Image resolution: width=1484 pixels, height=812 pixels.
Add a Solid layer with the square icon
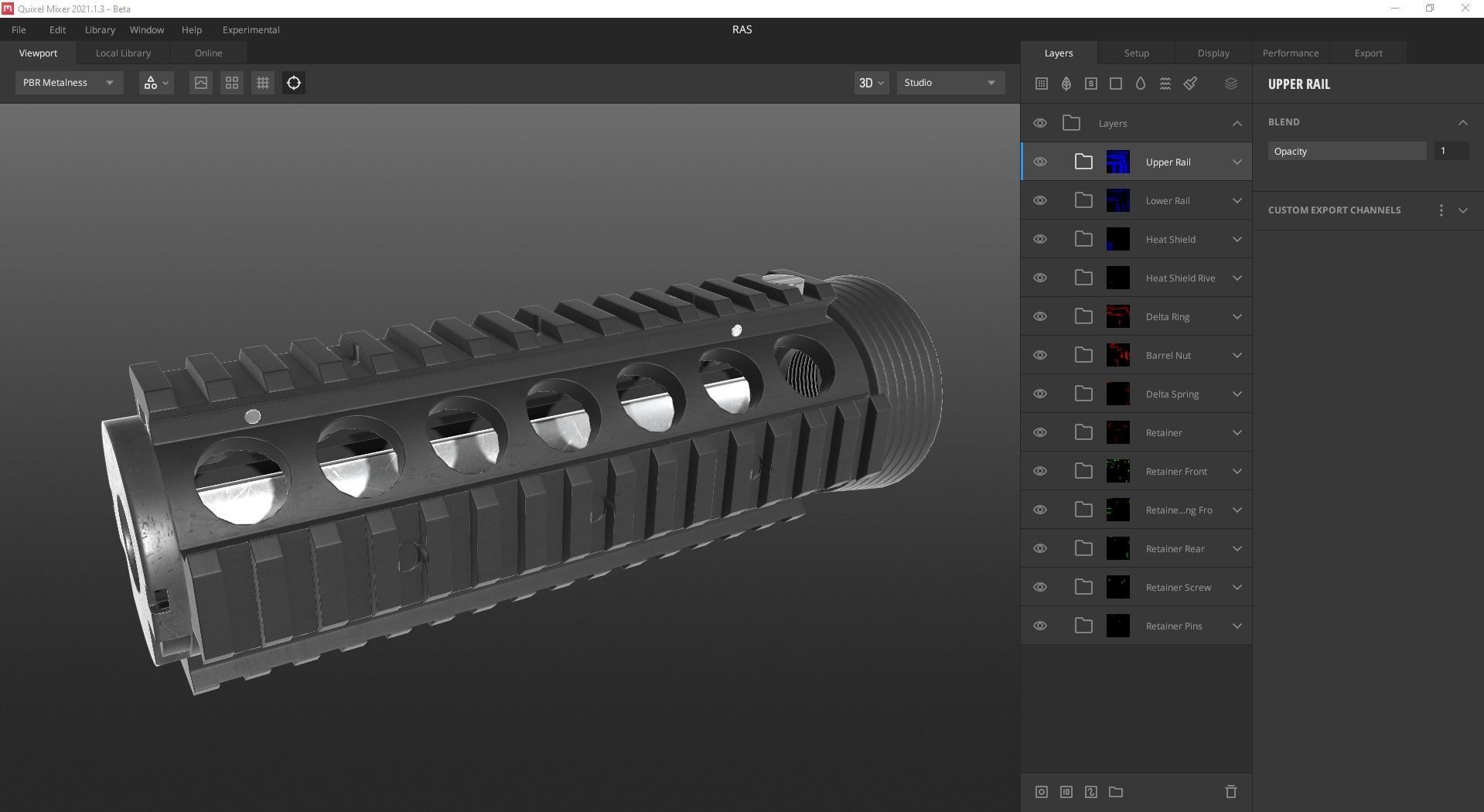click(x=1115, y=83)
